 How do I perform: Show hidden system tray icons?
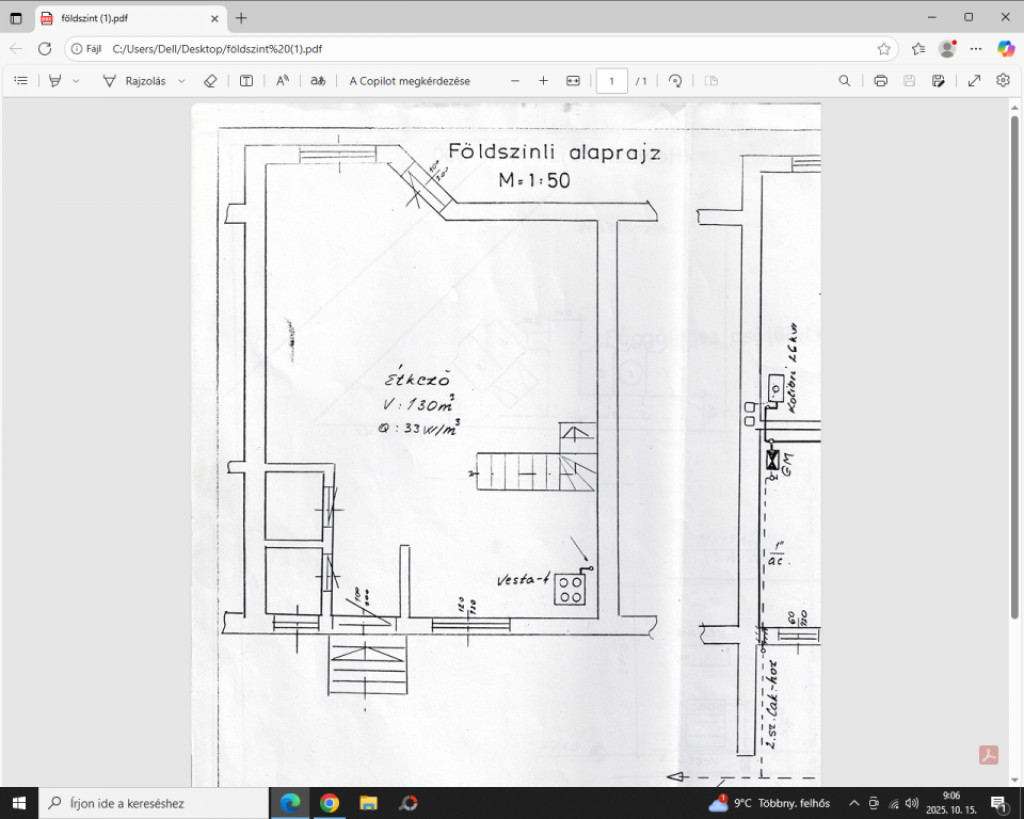click(853, 803)
